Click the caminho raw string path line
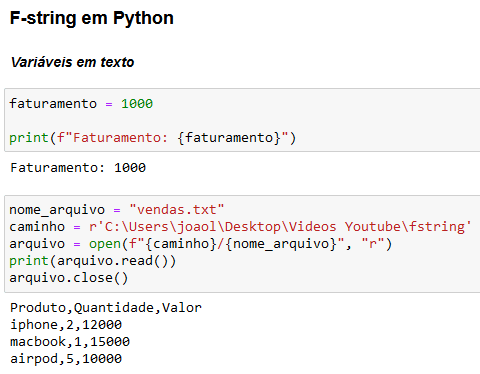This screenshot has height=374, width=480. pyautogui.click(x=240, y=227)
